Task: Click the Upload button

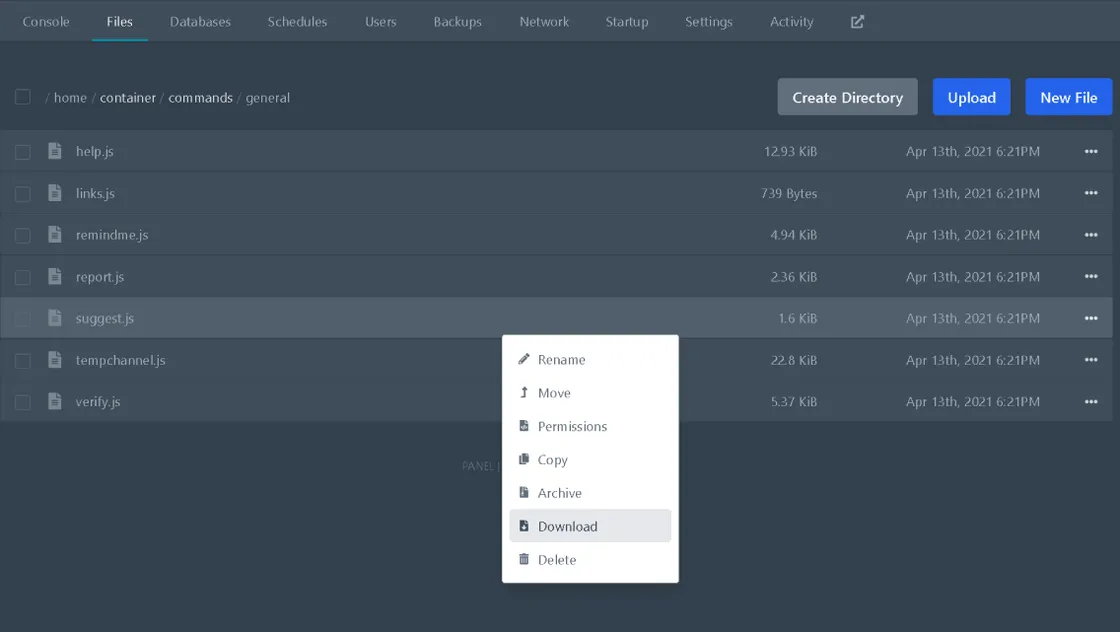Action: click(x=971, y=97)
